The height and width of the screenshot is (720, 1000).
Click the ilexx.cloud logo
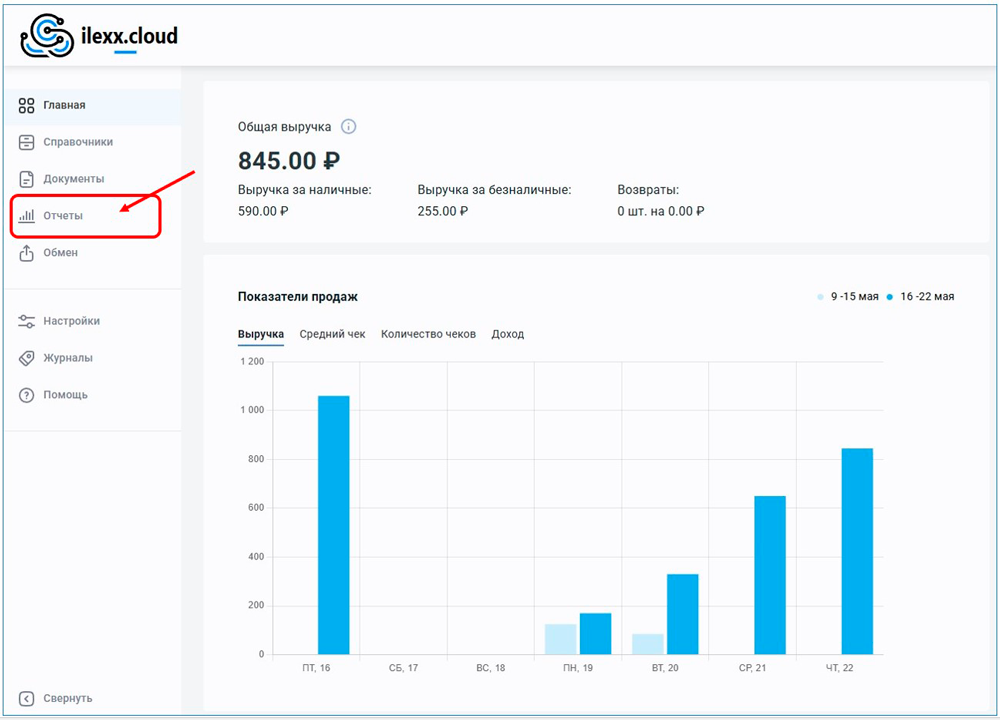pos(99,36)
